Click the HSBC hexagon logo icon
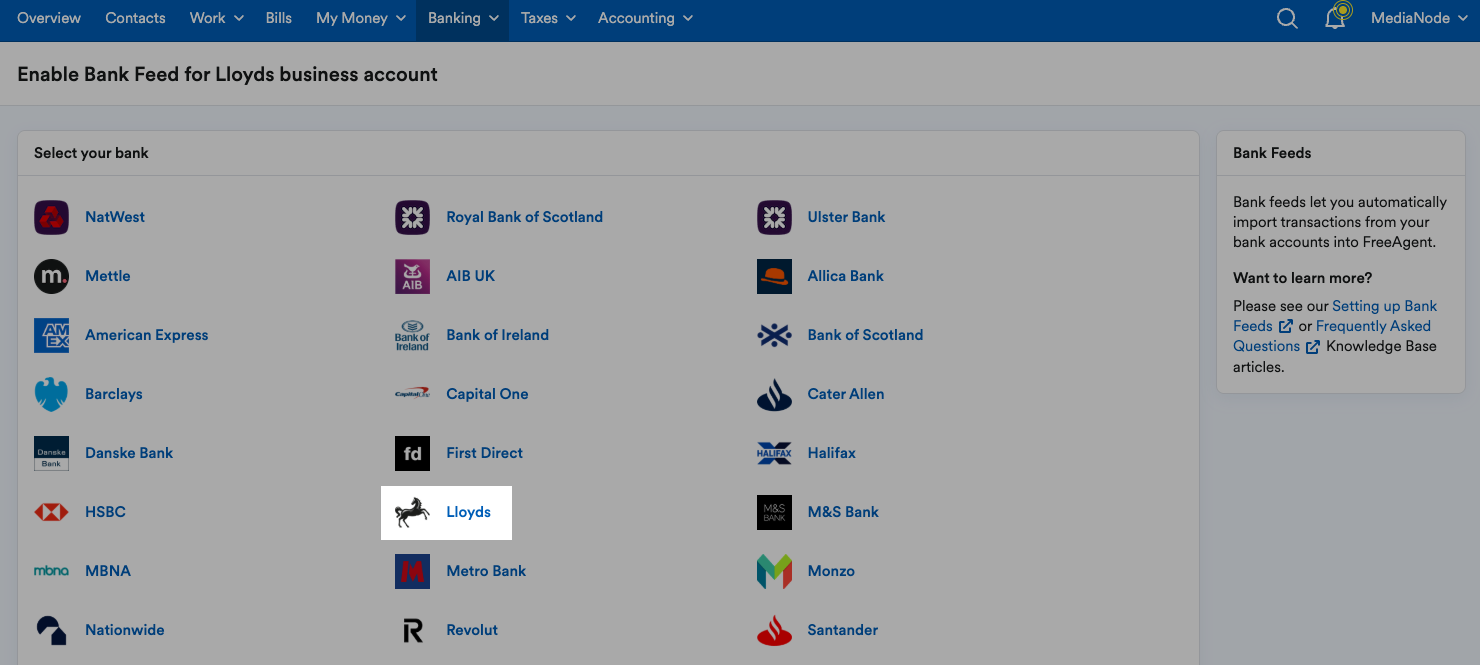Image resolution: width=1480 pixels, height=665 pixels. [51, 512]
